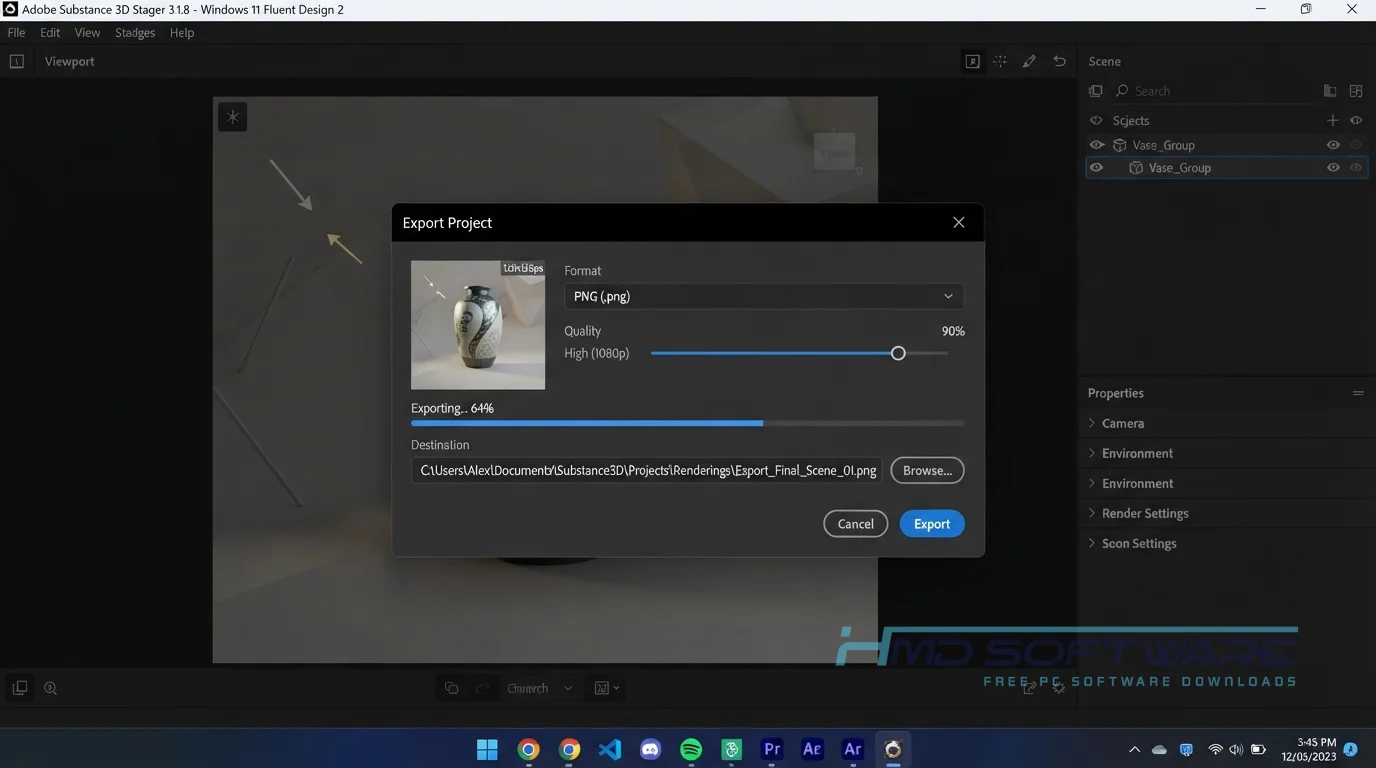Select the pencil edit tool in Viewport toolbar

[x=1029, y=61]
